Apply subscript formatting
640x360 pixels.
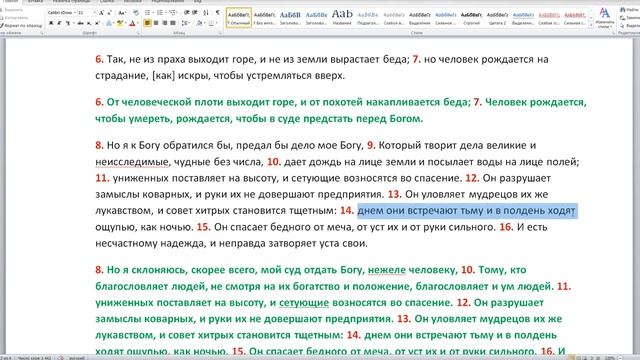pos(89,23)
